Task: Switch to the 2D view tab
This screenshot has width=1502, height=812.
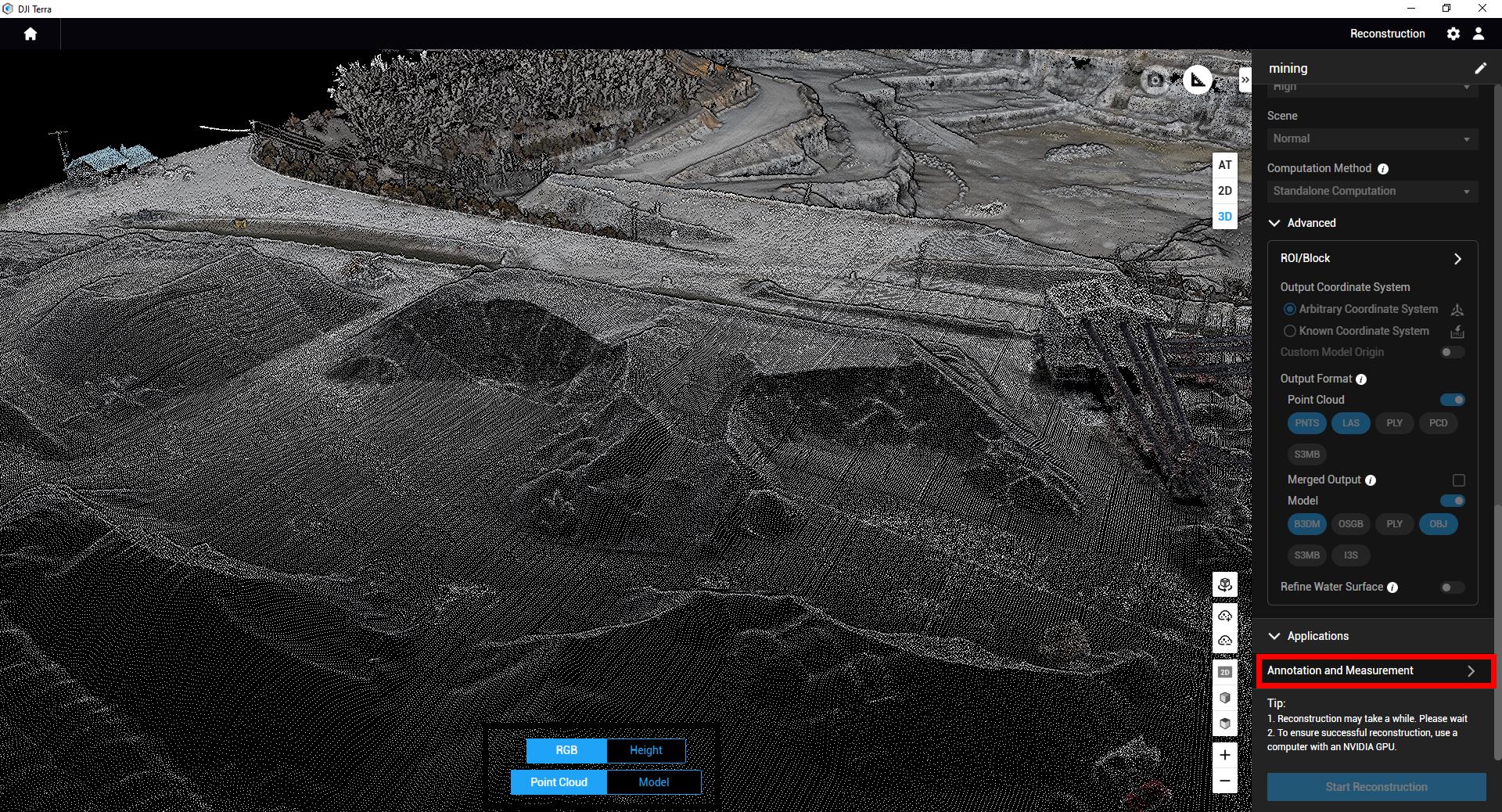Action: click(x=1225, y=190)
